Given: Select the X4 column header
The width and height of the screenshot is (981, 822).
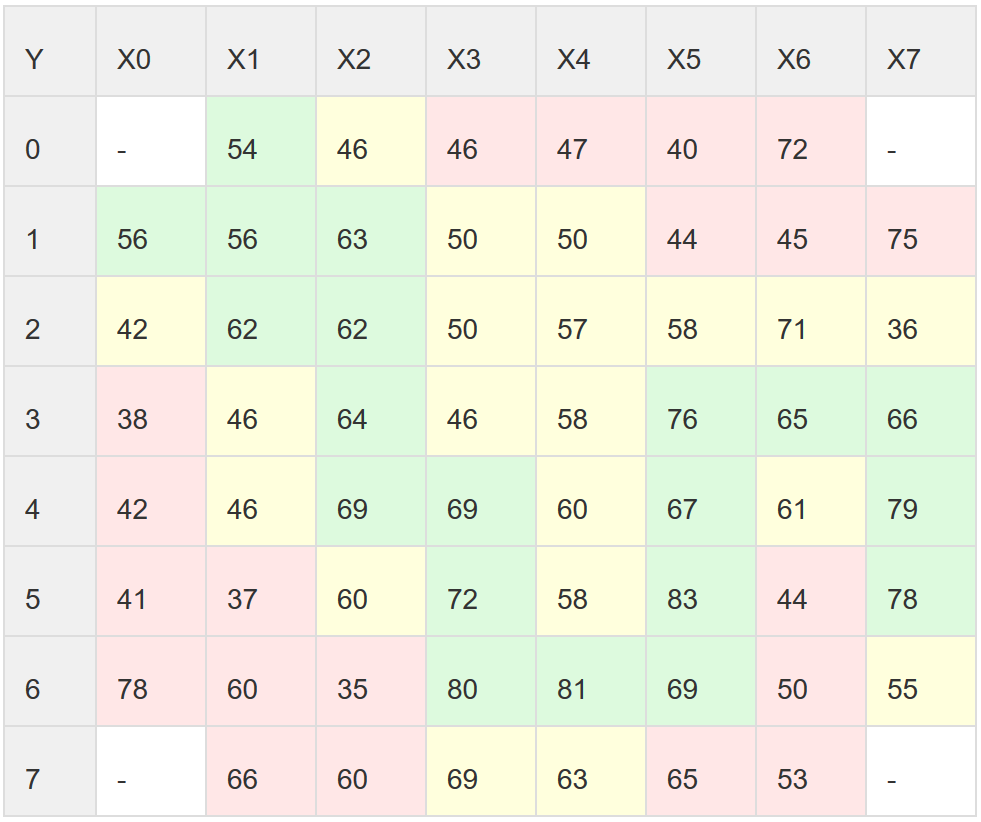Looking at the screenshot, I should (591, 51).
